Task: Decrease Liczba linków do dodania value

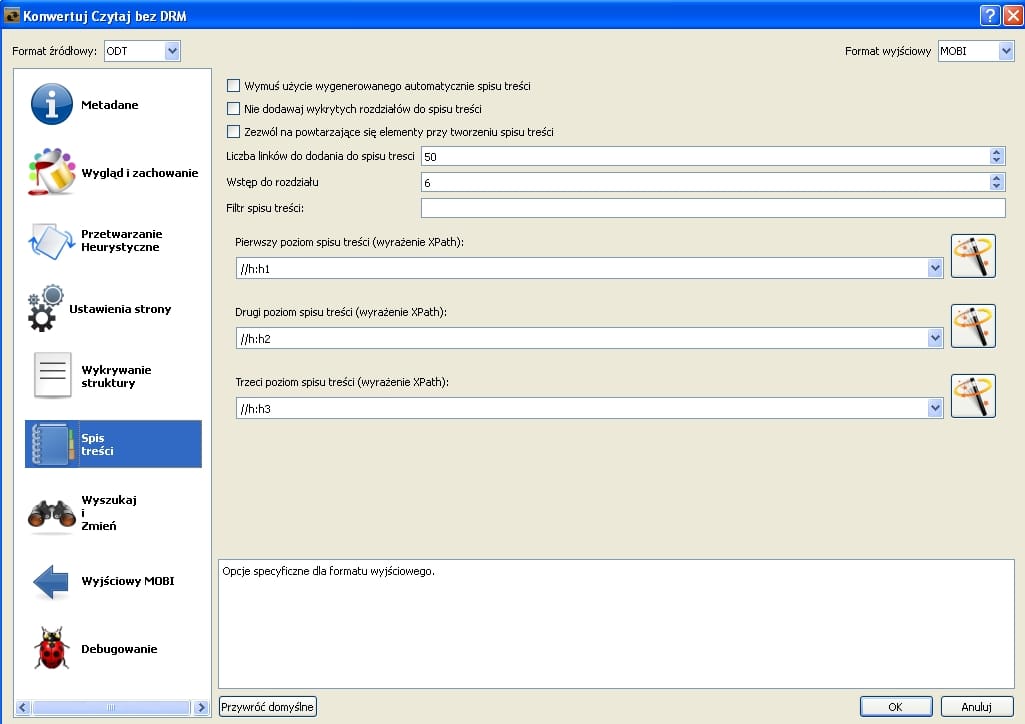Action: click(996, 160)
